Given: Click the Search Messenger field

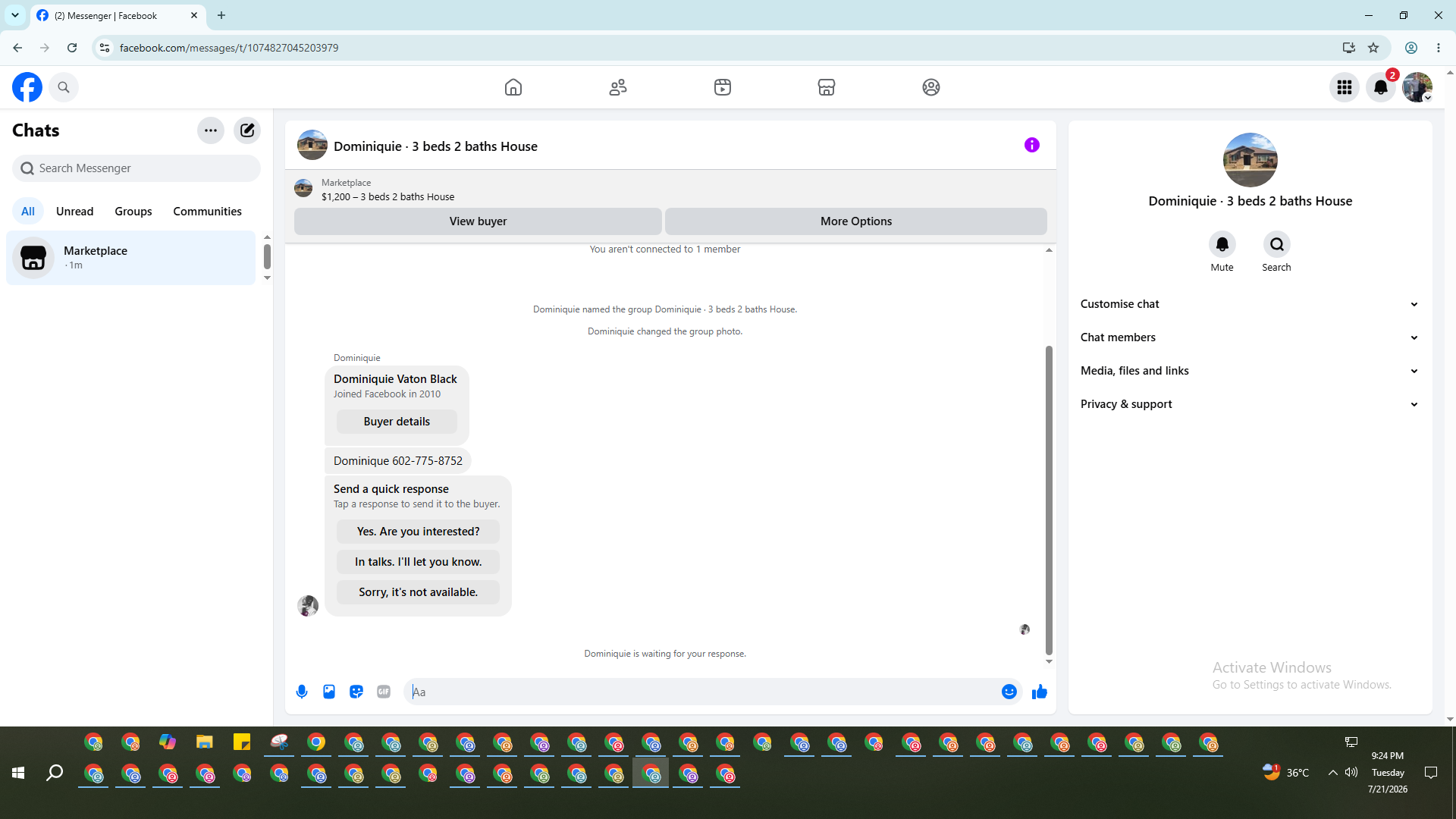Looking at the screenshot, I should coord(136,168).
